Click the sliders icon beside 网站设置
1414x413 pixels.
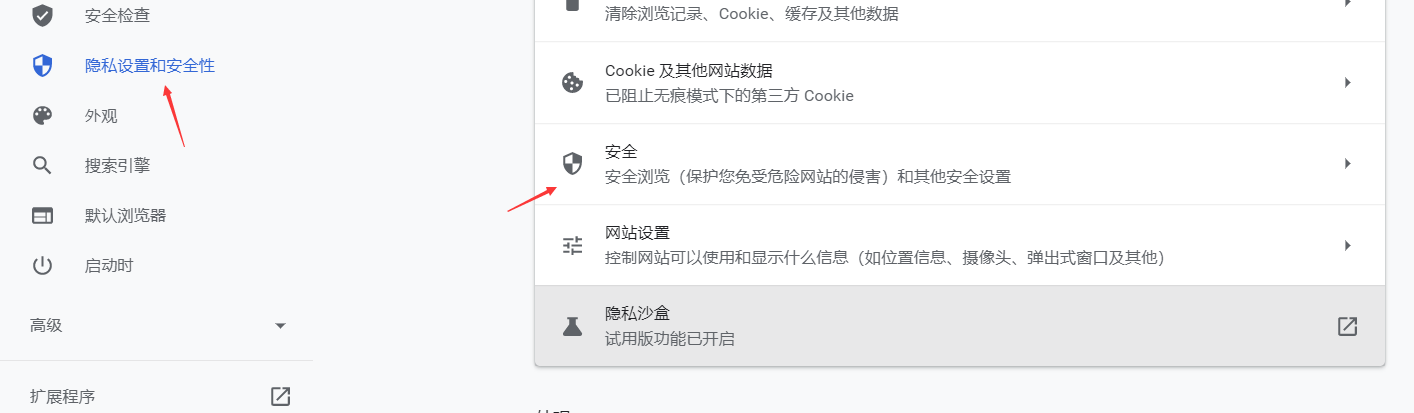(x=572, y=246)
